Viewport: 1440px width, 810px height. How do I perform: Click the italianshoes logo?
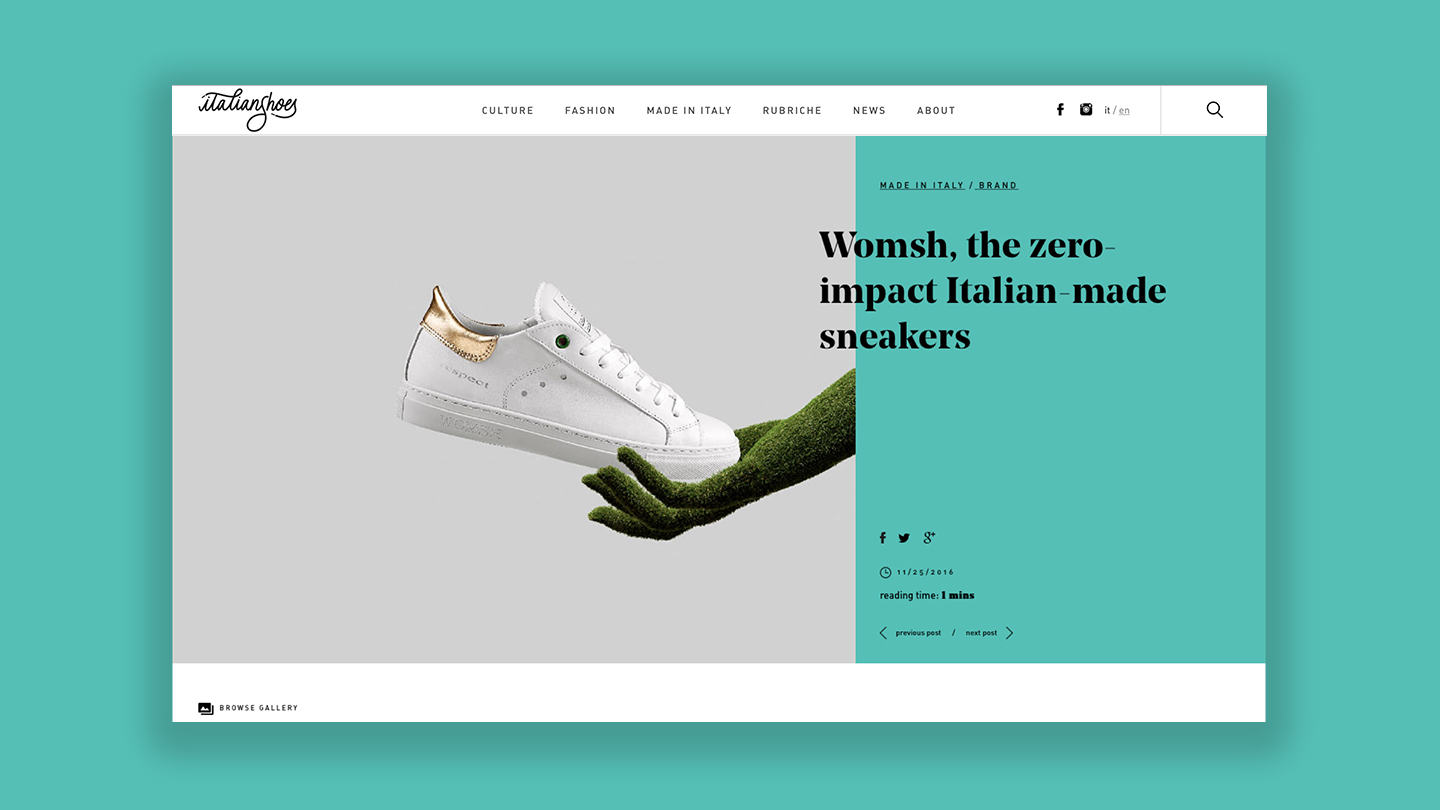(x=248, y=110)
